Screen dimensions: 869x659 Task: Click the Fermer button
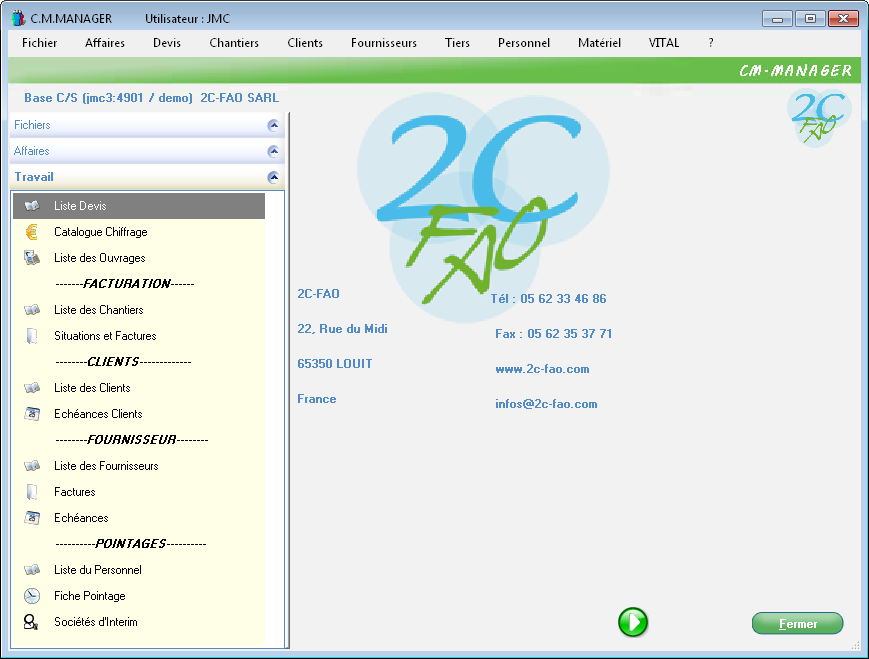point(798,624)
